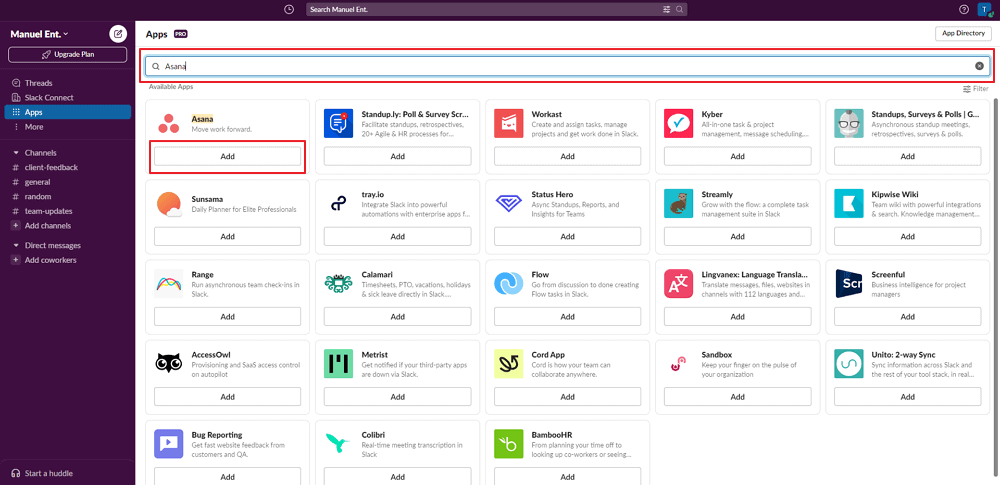Screen dimensions: 1000x485
Task: Open the help question mark icon
Action: tap(964, 10)
